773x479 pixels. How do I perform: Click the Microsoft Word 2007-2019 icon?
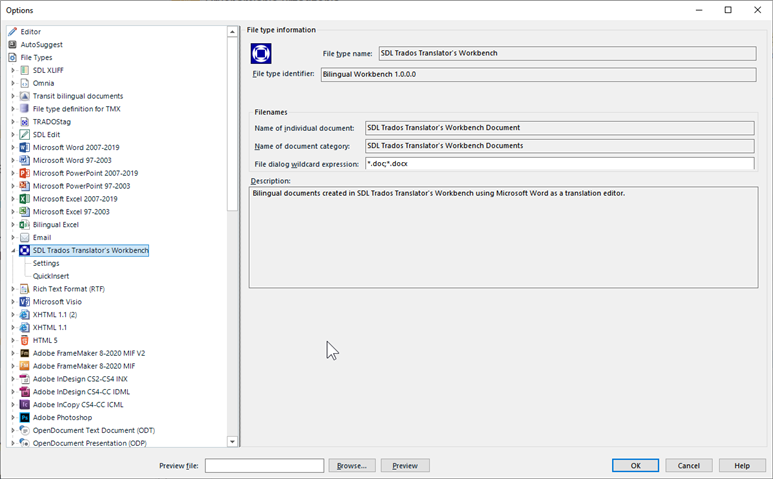click(24, 147)
